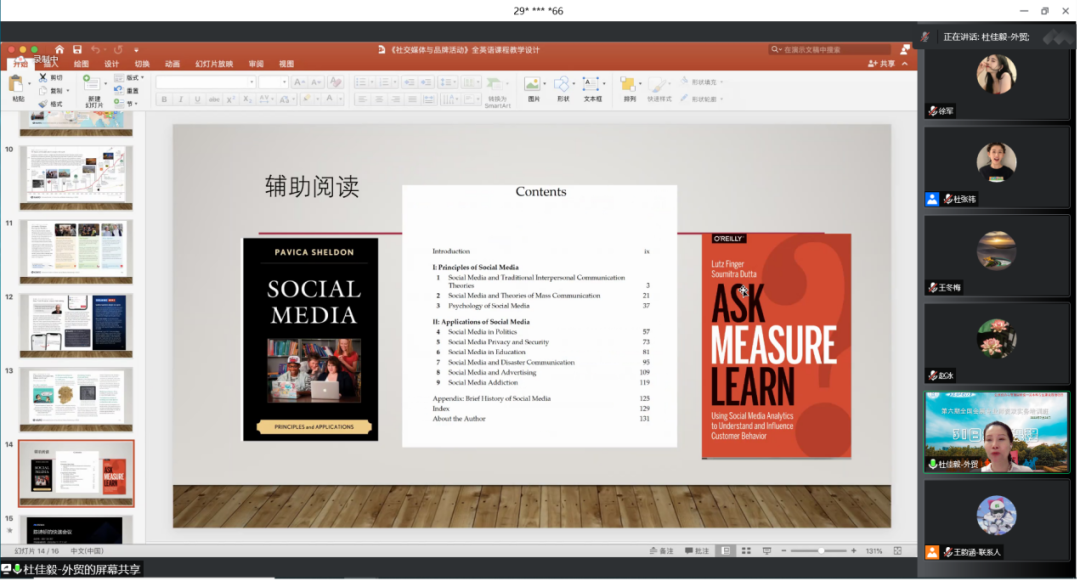Image resolution: width=1080 pixels, height=581 pixels.
Task: Click the Redo/repeat icon
Action: point(118,50)
